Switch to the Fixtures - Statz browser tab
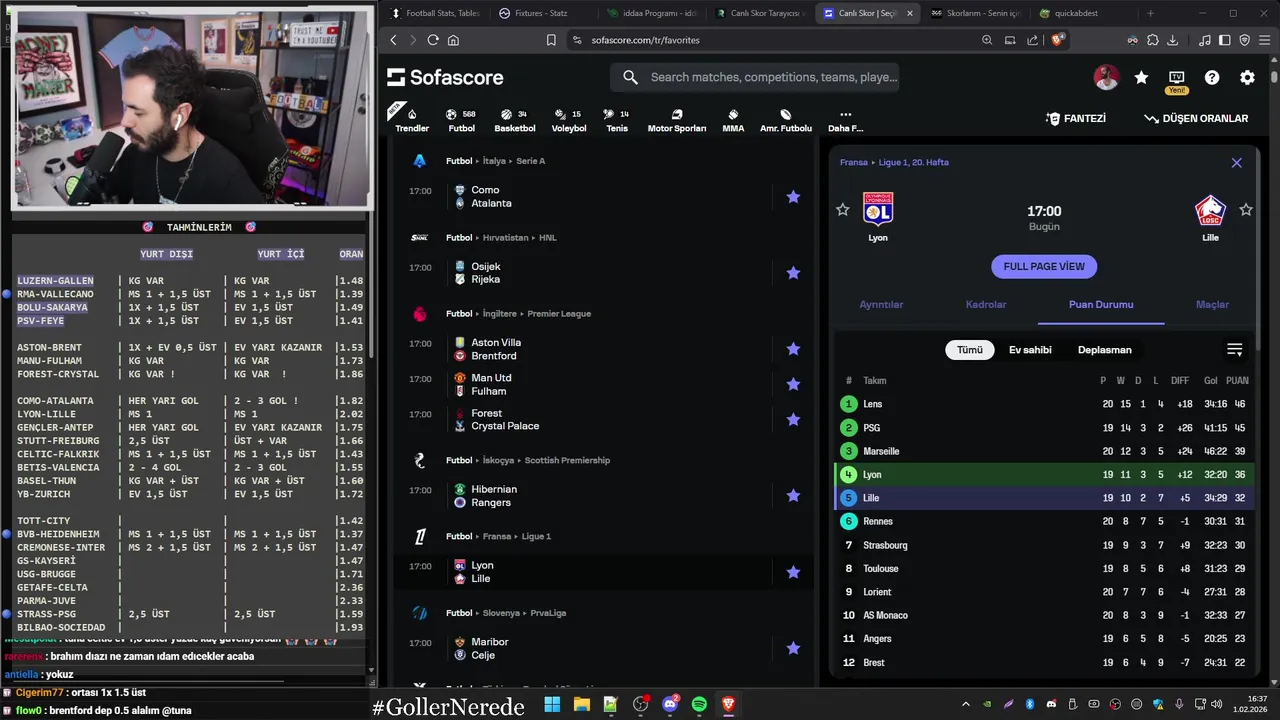 541,13
